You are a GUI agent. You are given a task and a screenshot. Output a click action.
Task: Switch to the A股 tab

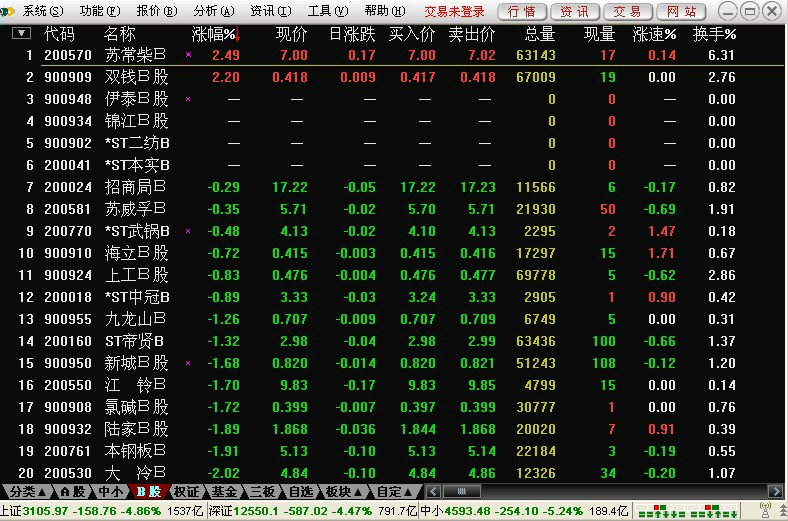click(72, 492)
